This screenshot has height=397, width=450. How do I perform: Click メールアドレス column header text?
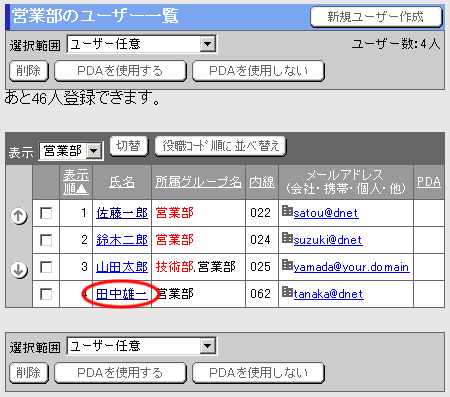[x=346, y=182]
